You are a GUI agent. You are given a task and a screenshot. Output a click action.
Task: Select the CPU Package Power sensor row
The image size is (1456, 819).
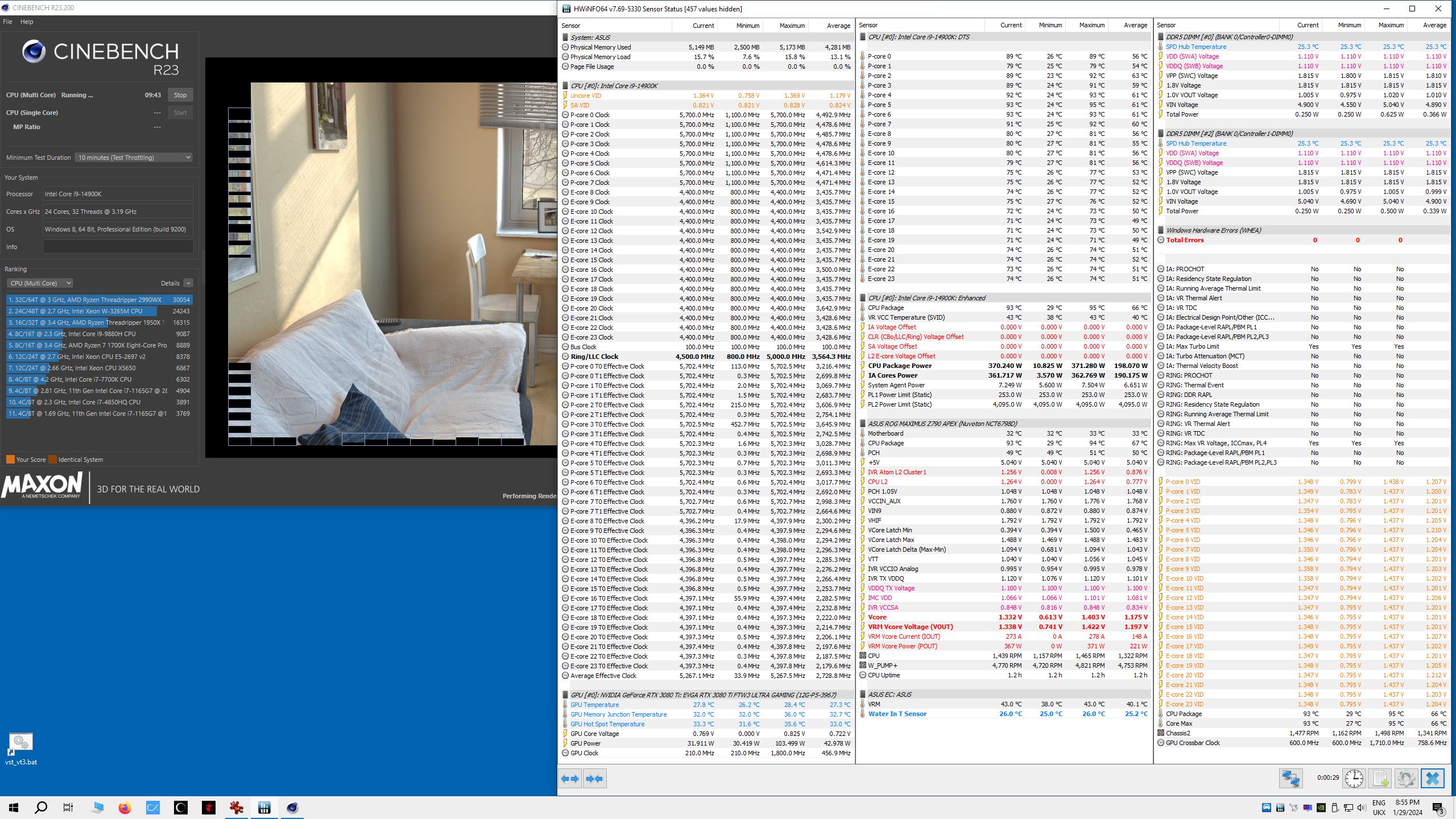coord(1004,366)
